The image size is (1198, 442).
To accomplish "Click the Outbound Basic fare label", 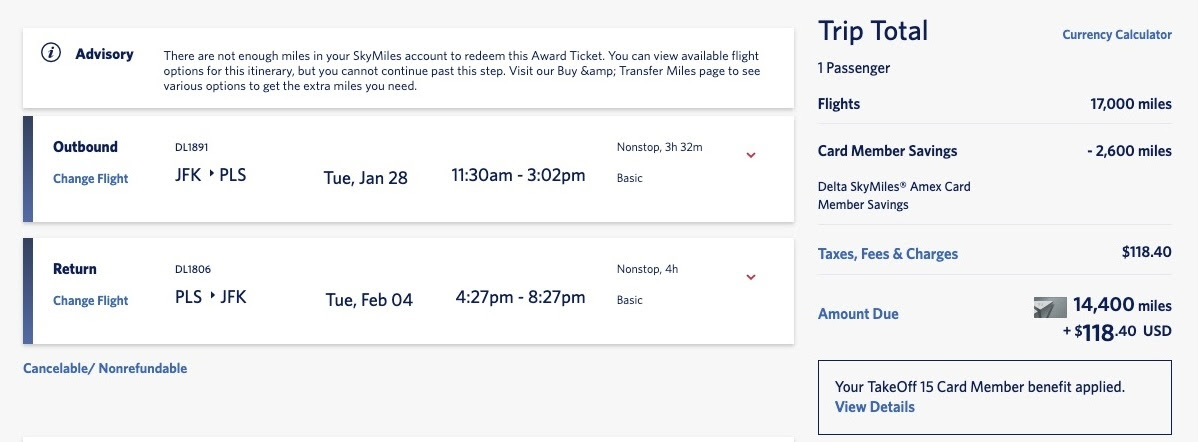I will coord(630,178).
